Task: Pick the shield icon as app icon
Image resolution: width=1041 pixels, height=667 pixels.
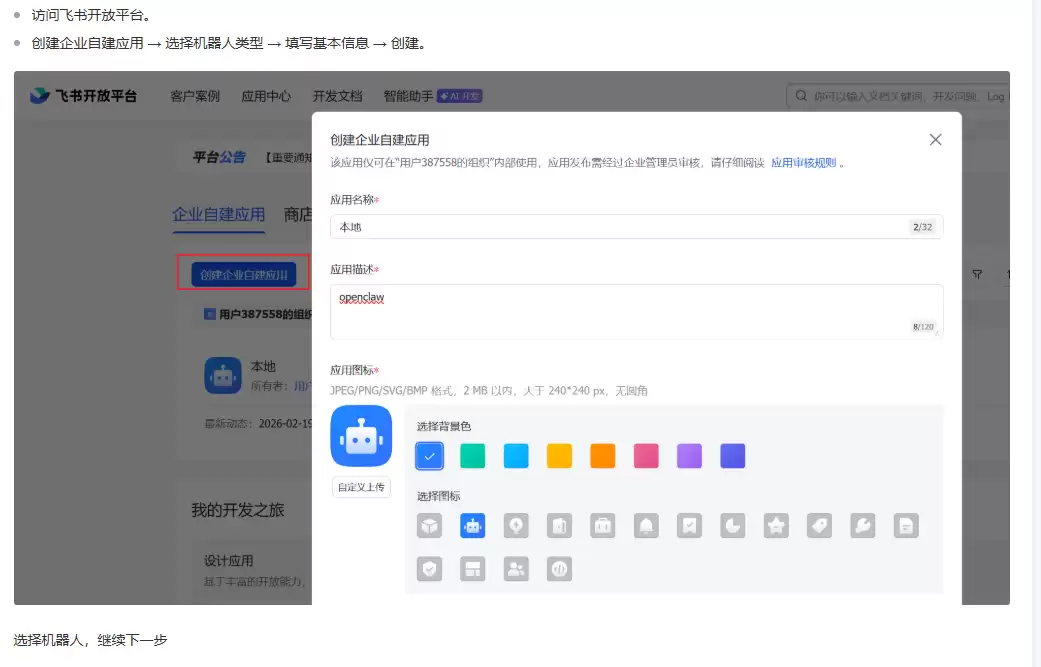Action: [x=429, y=569]
